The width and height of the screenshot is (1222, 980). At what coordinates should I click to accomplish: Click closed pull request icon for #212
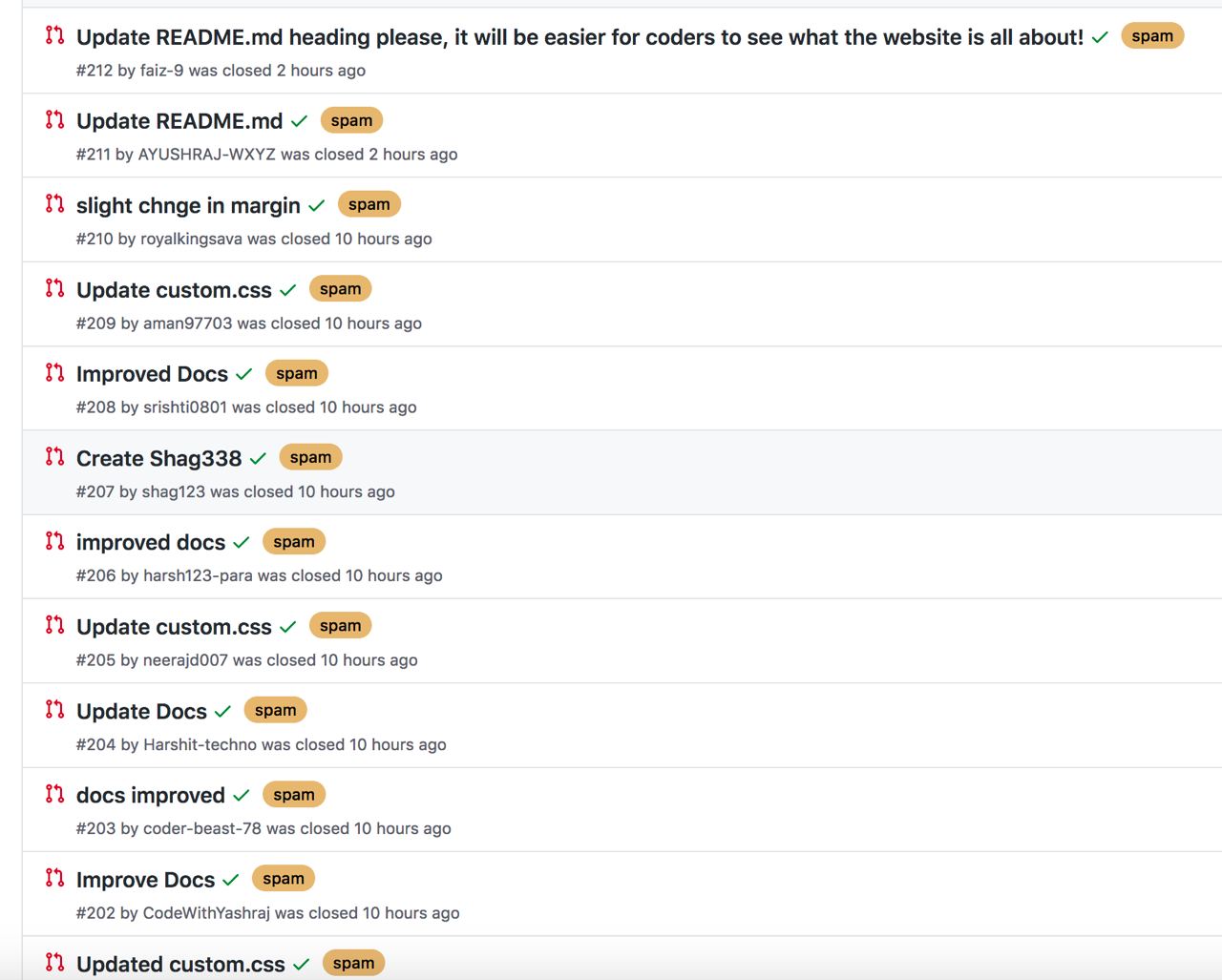[55, 36]
